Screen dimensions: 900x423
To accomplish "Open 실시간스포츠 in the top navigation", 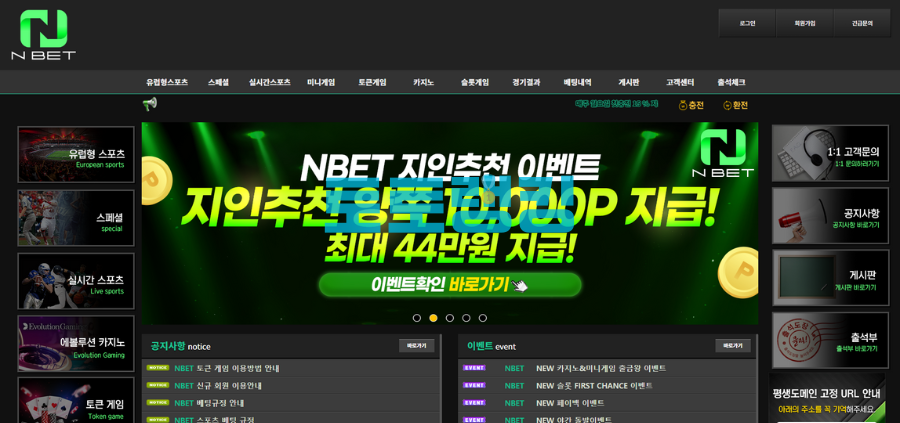I will tap(270, 82).
